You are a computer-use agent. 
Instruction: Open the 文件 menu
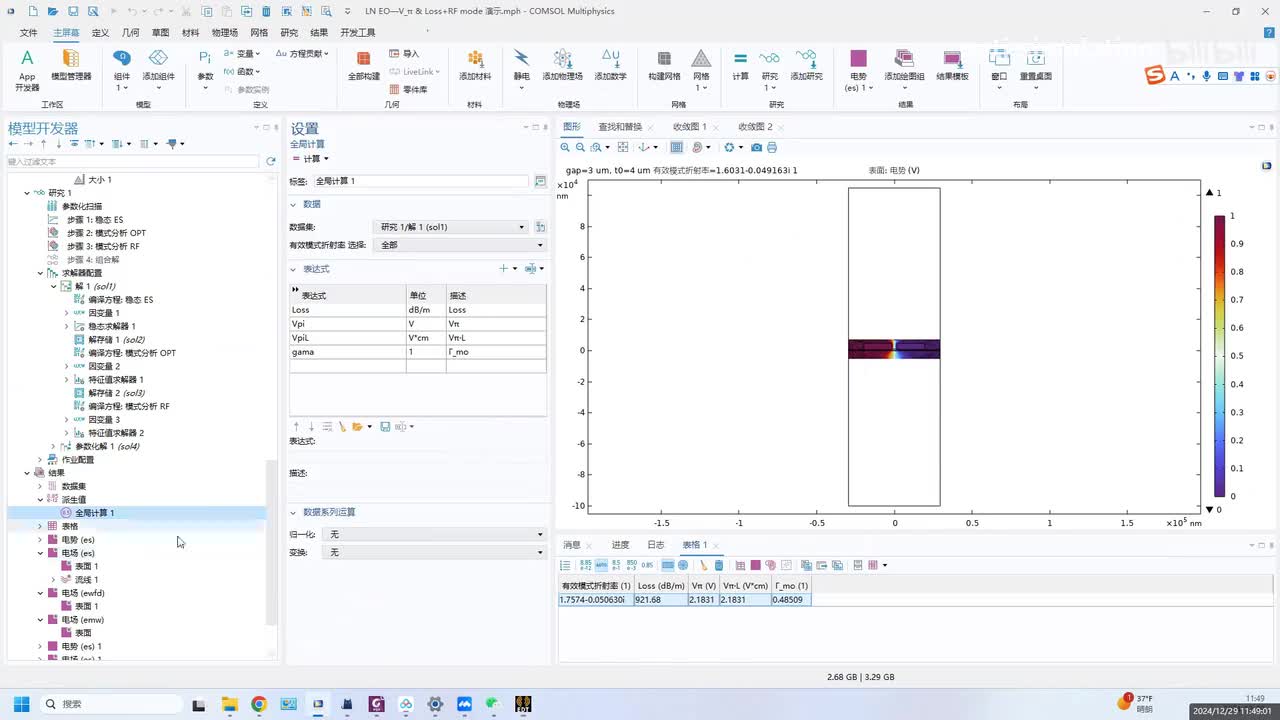click(29, 32)
